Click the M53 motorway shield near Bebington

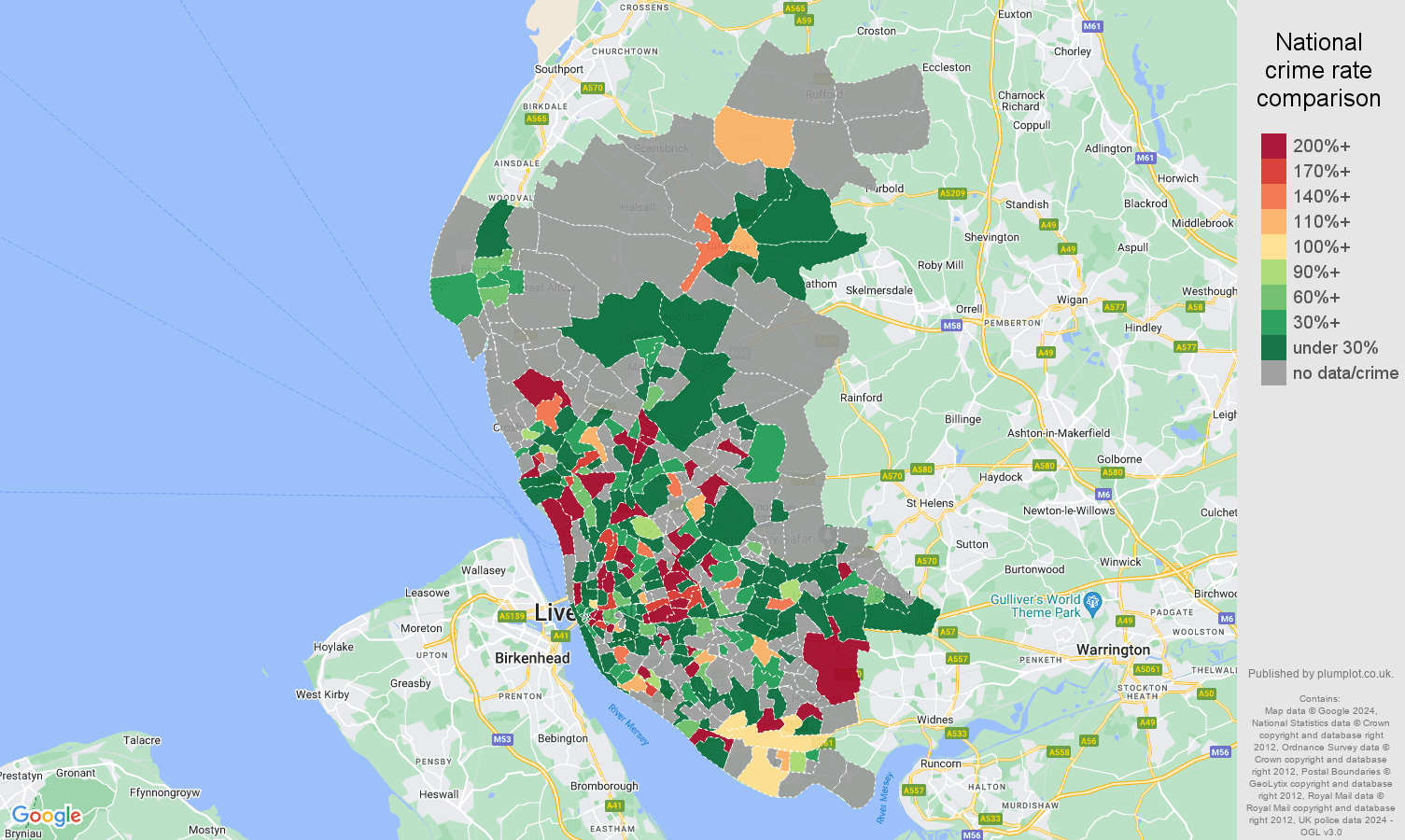[502, 739]
